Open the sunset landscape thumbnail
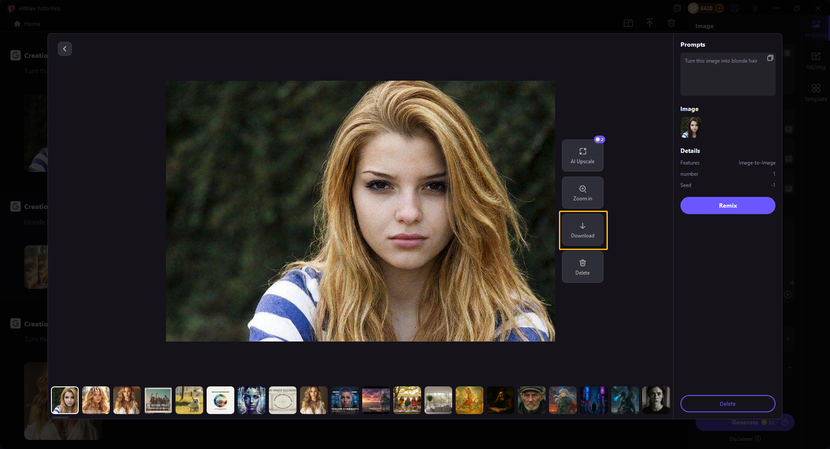Image resolution: width=830 pixels, height=449 pixels. click(x=376, y=400)
